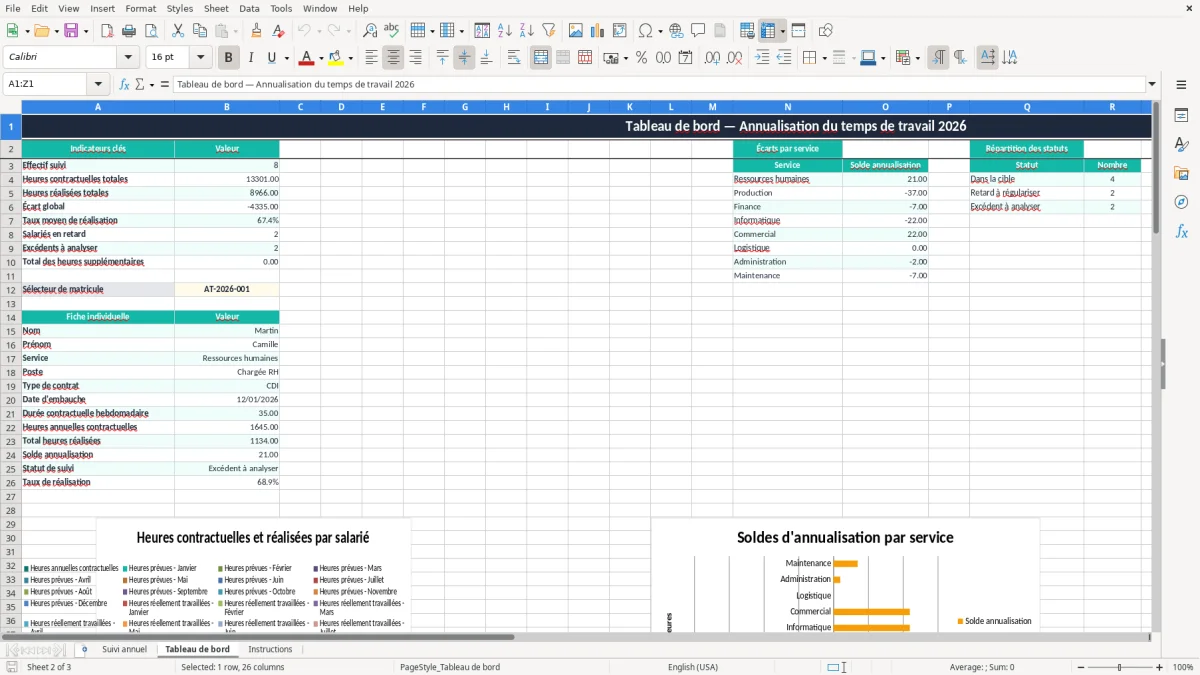The height and width of the screenshot is (675, 1200).
Task: Open Font Color palette dropdown arrow
Action: click(x=321, y=58)
